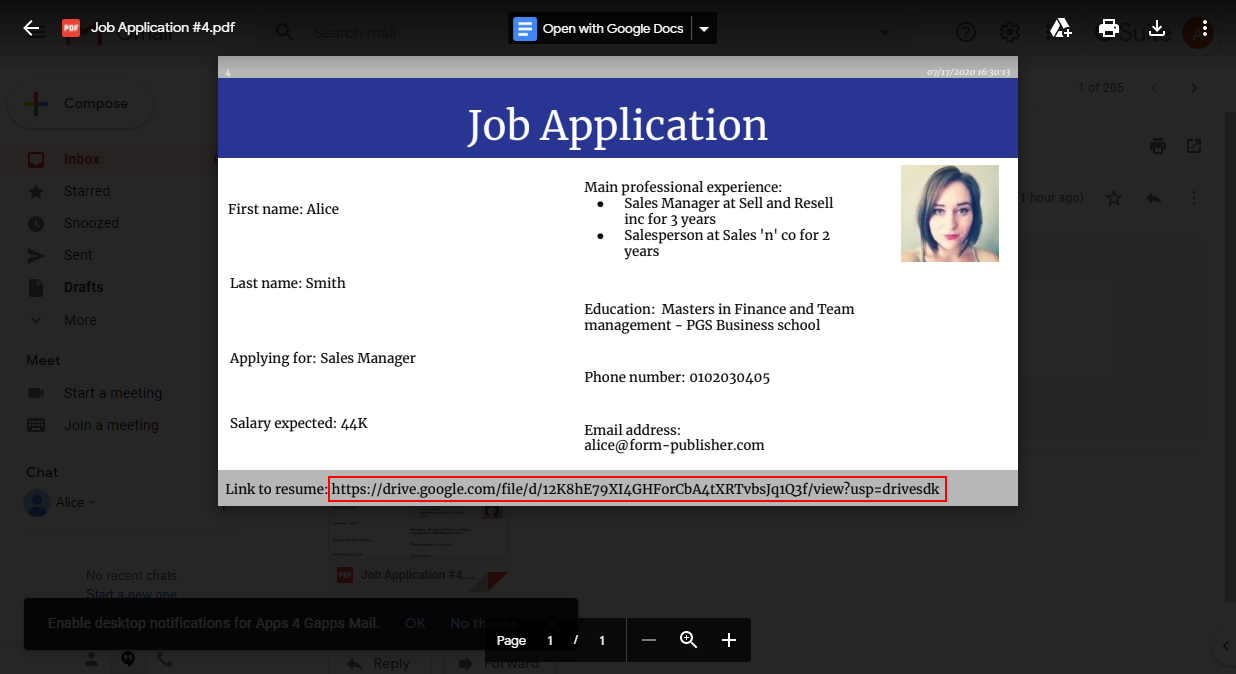
Task: Open Gmail settings gear icon
Action: pos(1009,32)
